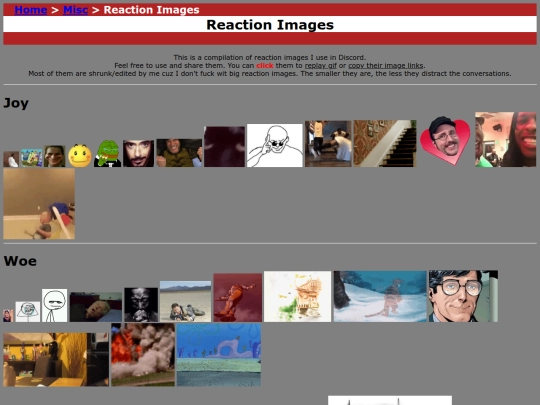Viewport: 540px width, 405px height.
Task: Select the goateed man close-up face image
Action: point(138,154)
